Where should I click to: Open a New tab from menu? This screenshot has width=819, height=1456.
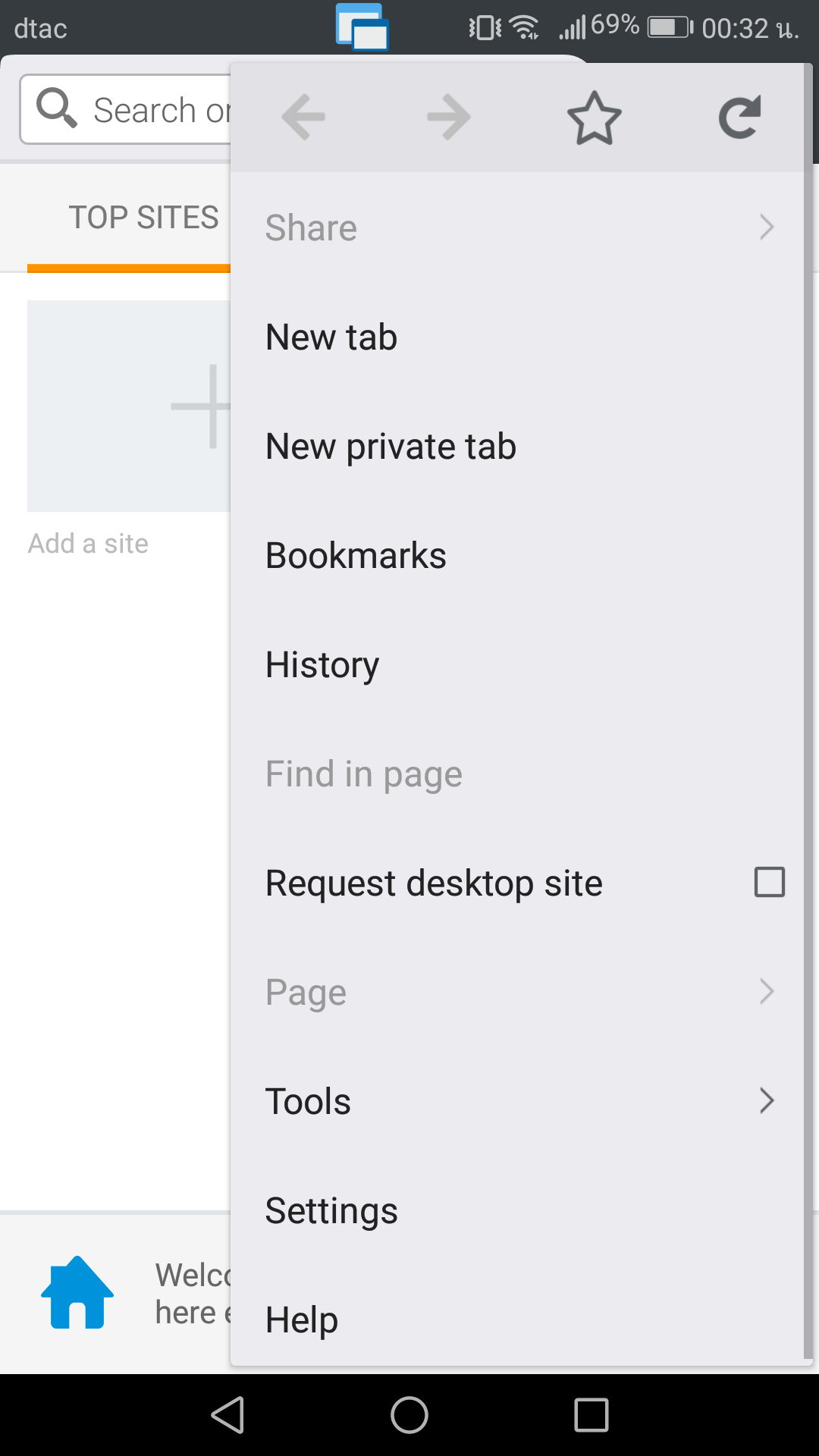tap(331, 337)
